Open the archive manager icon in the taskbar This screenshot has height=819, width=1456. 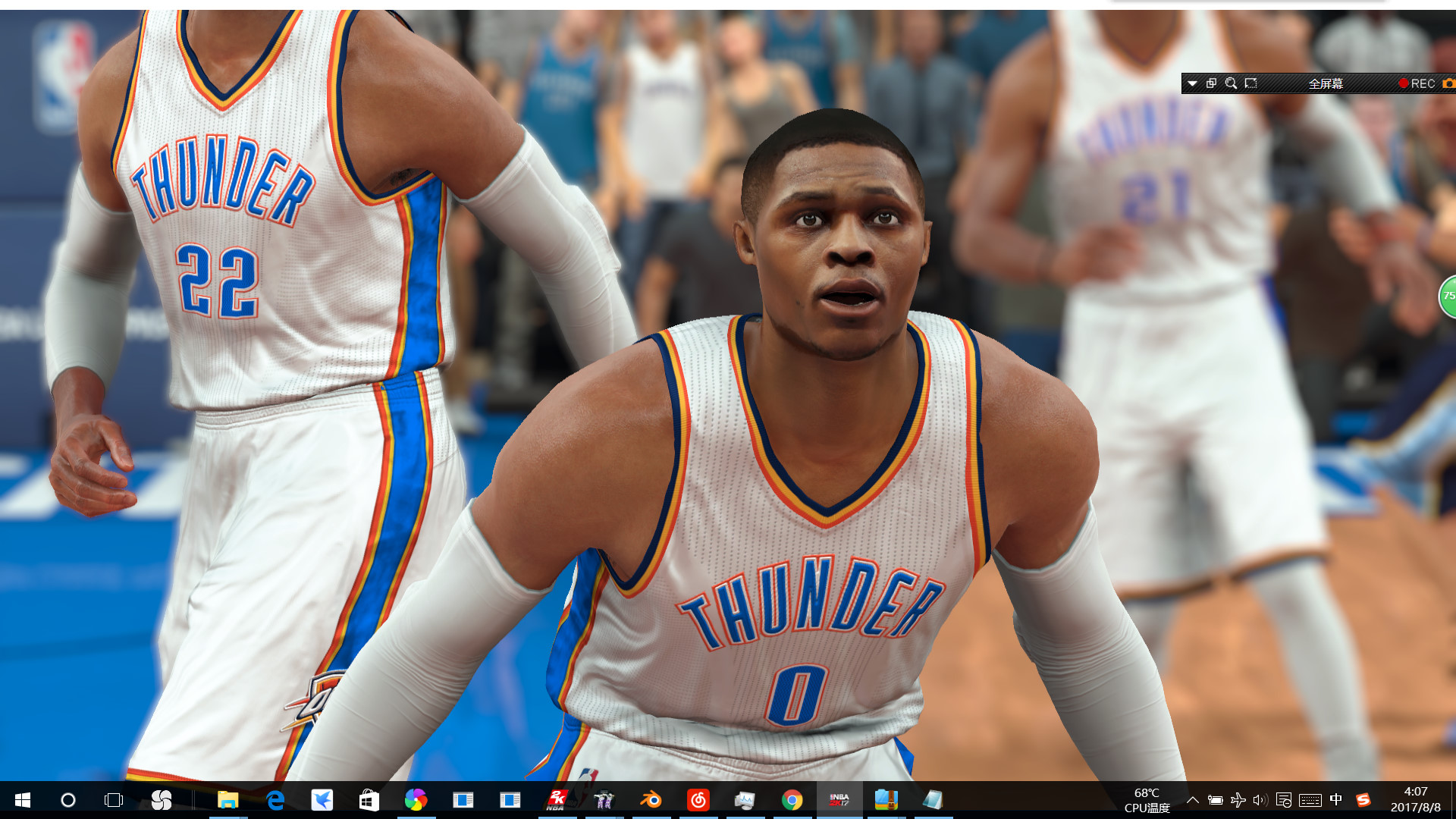tap(886, 800)
